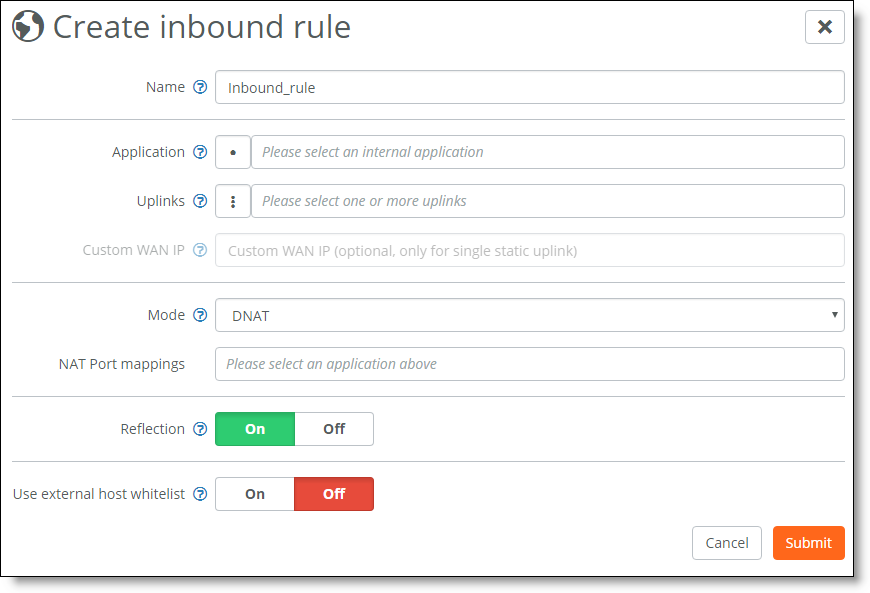This screenshot has height=593, width=870.
Task: Cancel creating the inbound rule
Action: [x=726, y=543]
